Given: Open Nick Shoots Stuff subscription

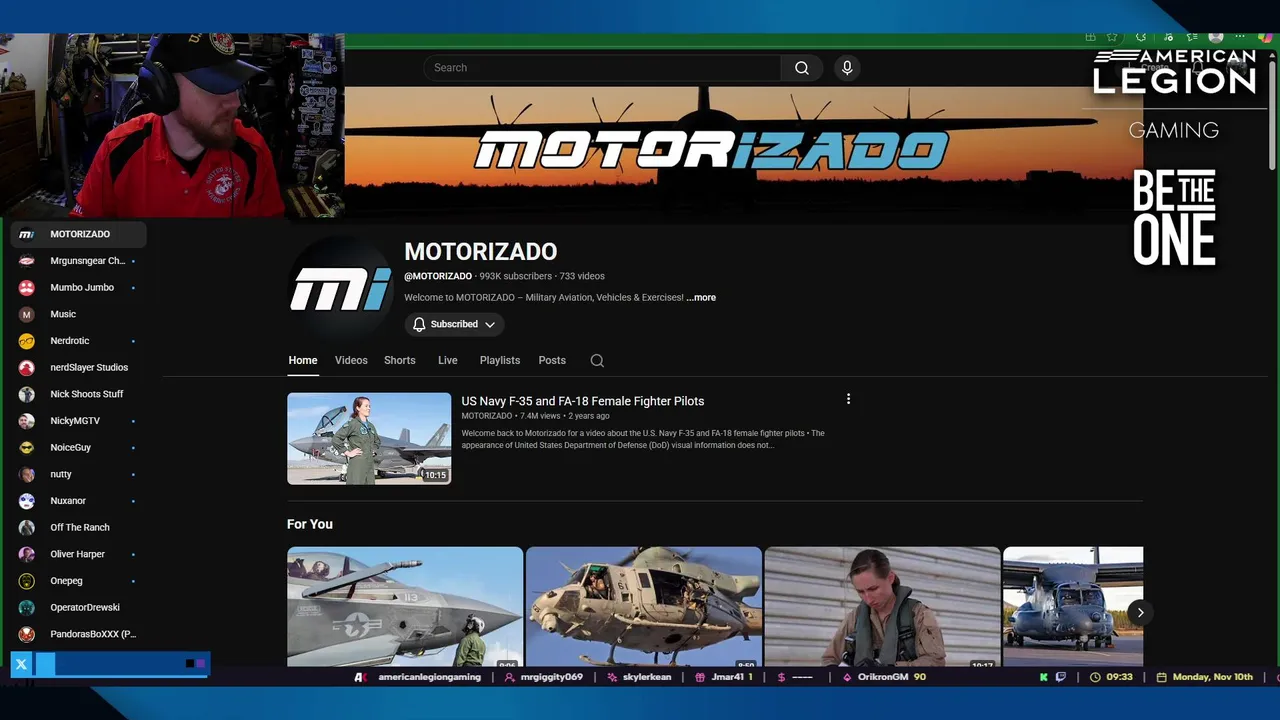Looking at the screenshot, I should [x=78, y=394].
